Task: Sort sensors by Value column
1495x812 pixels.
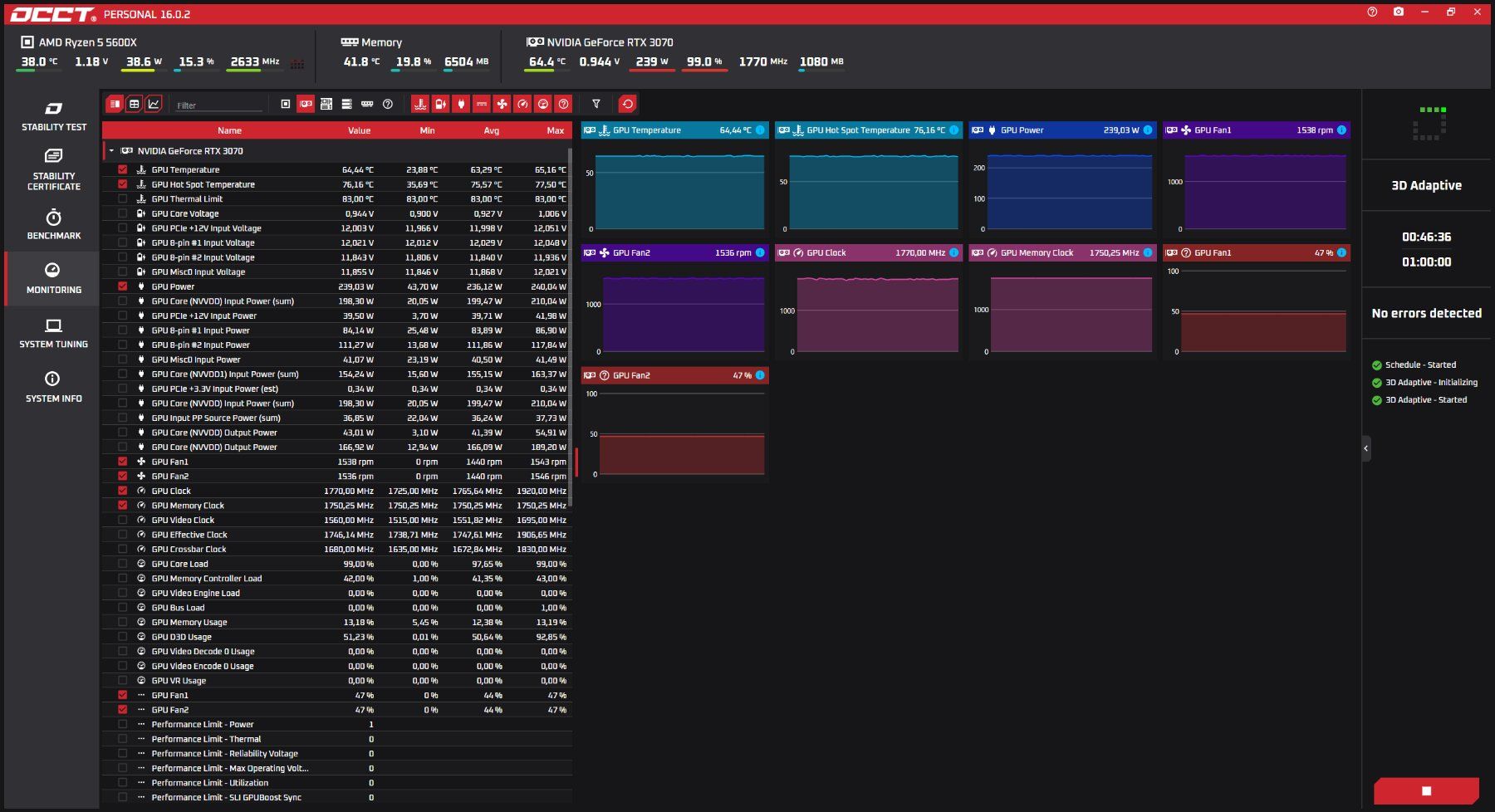Action: (x=359, y=130)
